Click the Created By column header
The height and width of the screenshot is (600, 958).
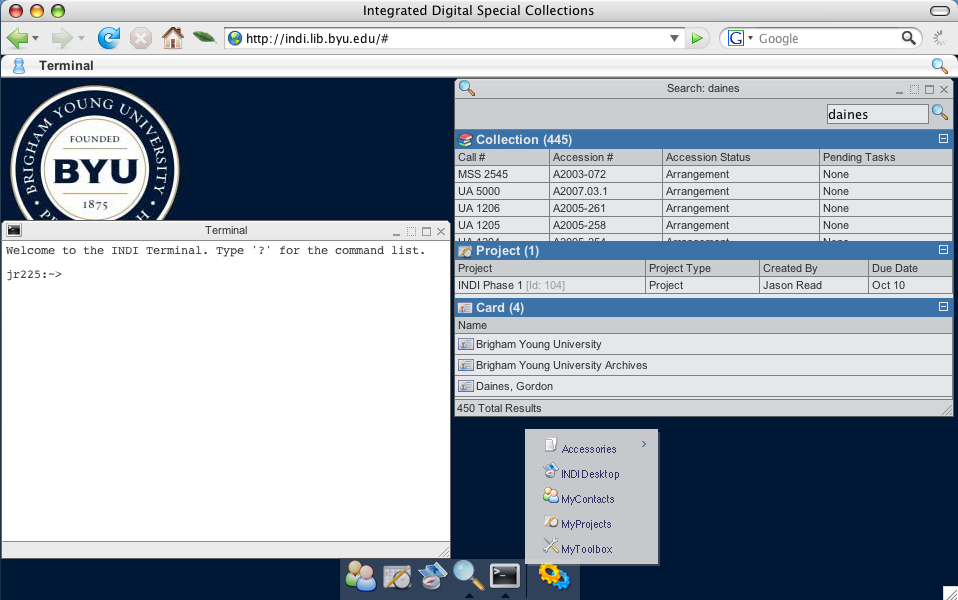(814, 268)
